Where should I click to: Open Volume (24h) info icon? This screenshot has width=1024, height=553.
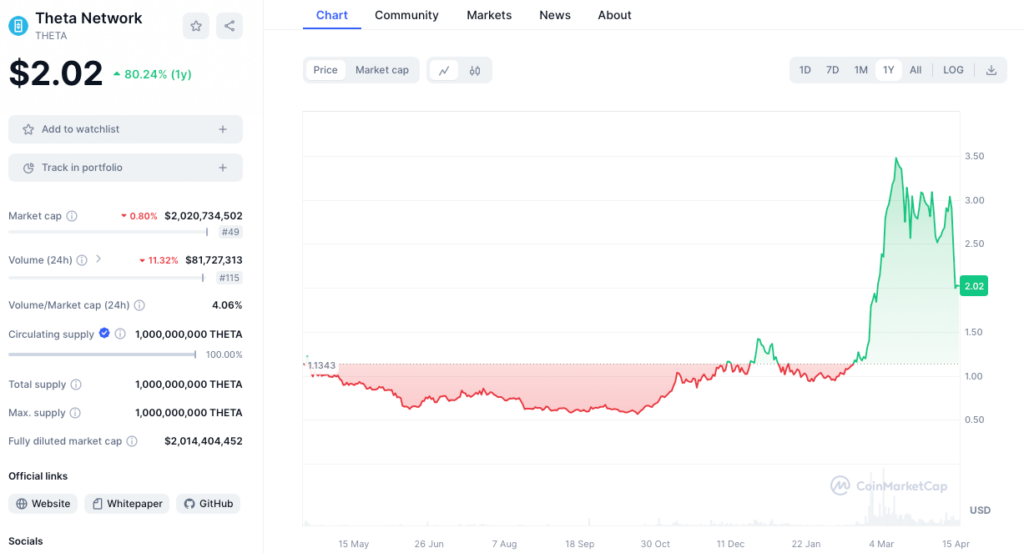click(82, 260)
